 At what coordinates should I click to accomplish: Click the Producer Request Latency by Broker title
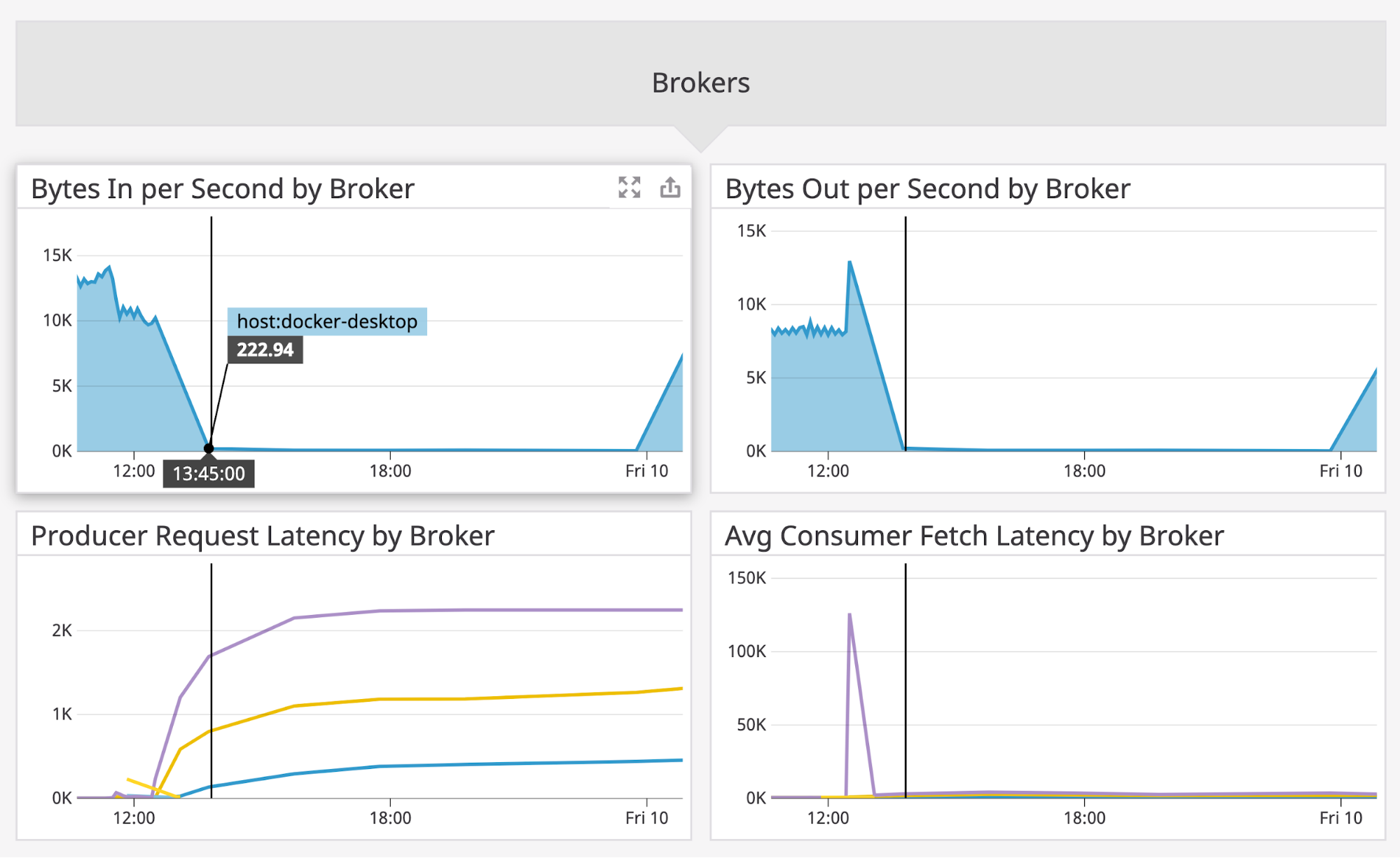pyautogui.click(x=263, y=535)
